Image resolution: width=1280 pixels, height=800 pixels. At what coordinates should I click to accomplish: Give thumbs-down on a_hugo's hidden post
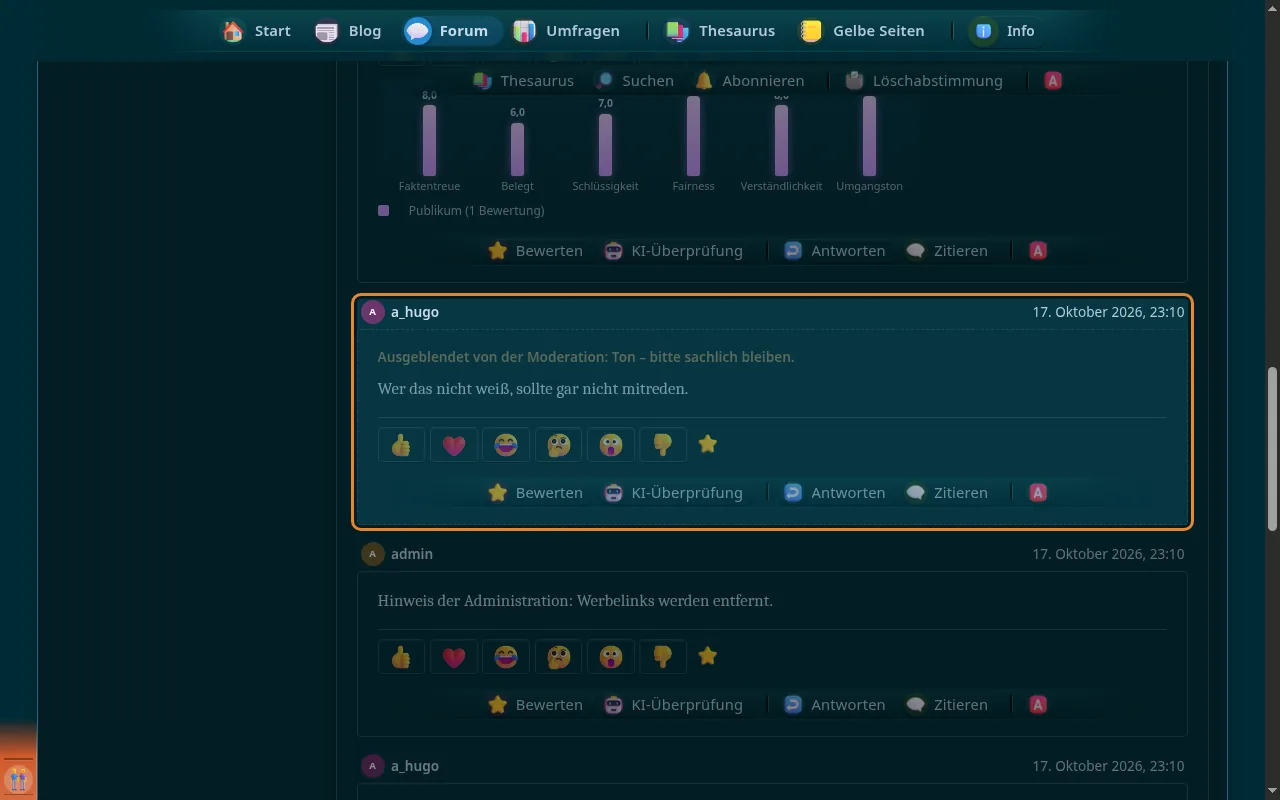coord(662,444)
